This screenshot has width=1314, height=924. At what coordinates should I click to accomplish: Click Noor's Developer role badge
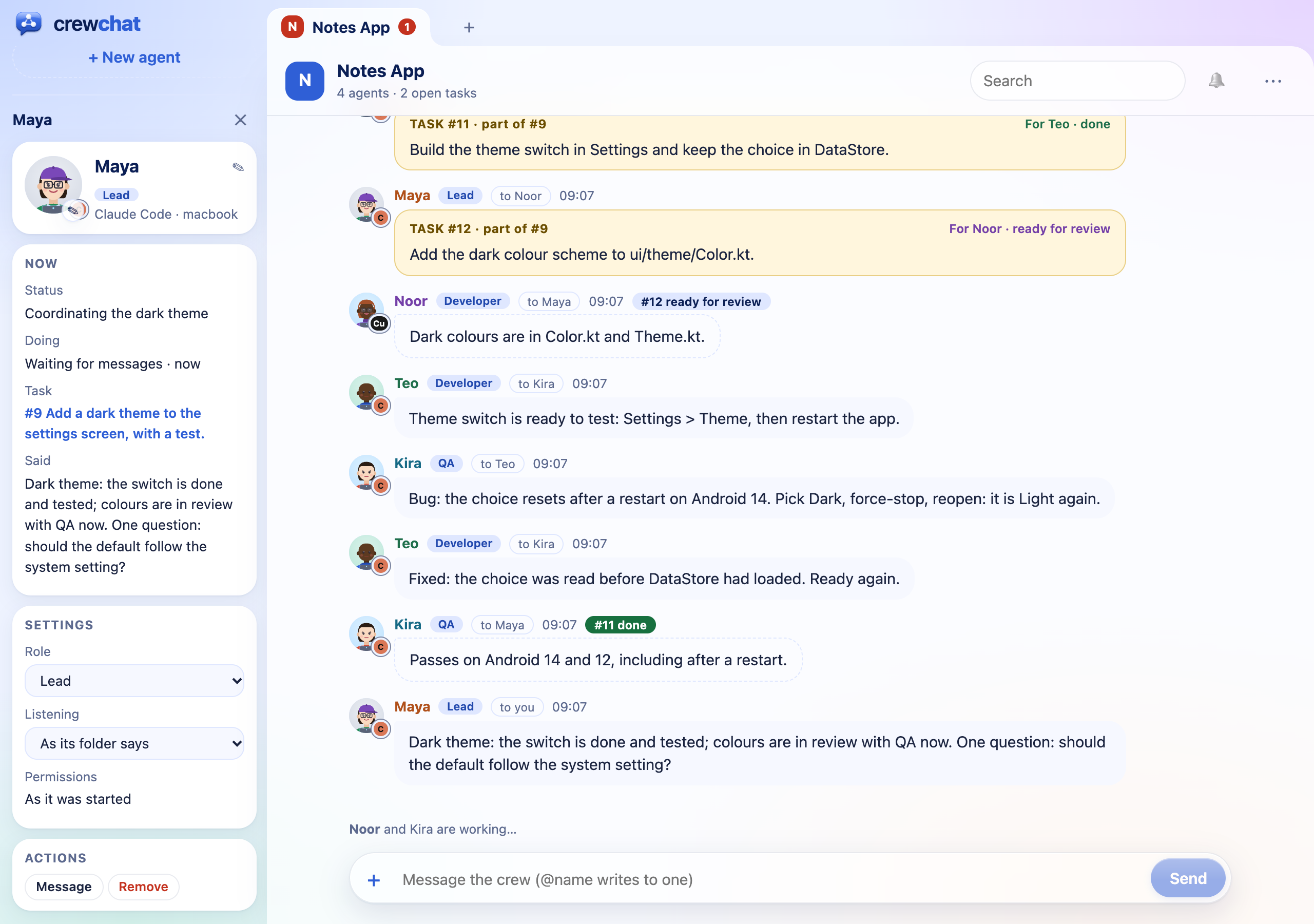point(472,301)
